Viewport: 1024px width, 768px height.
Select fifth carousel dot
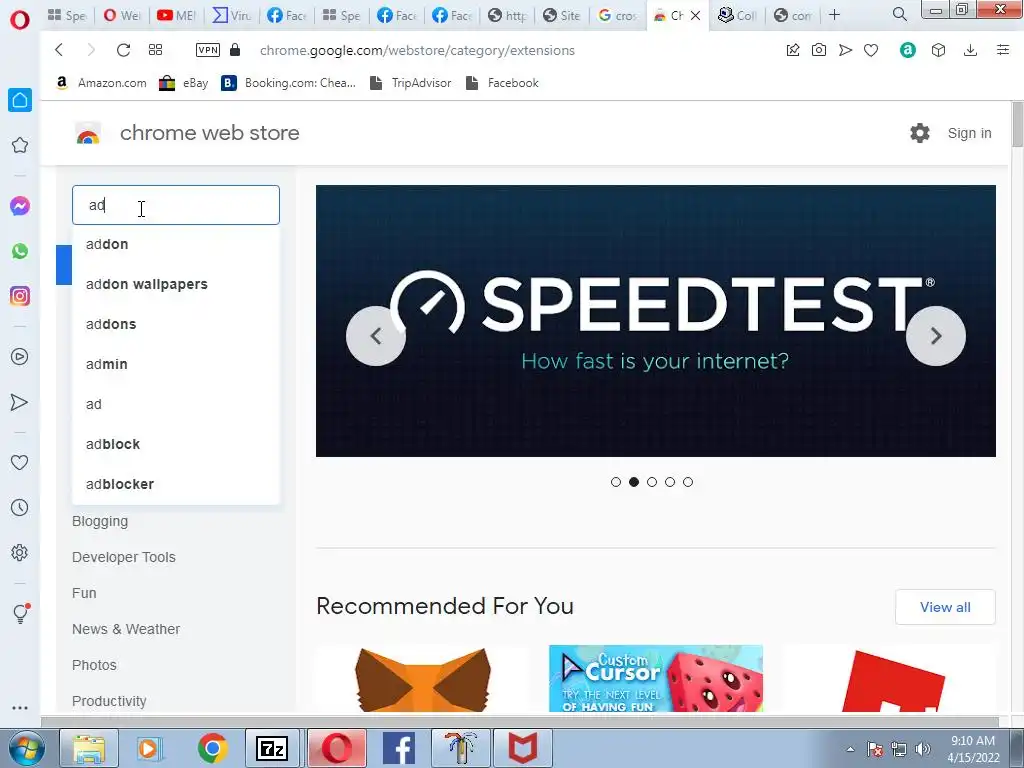pyautogui.click(x=688, y=482)
